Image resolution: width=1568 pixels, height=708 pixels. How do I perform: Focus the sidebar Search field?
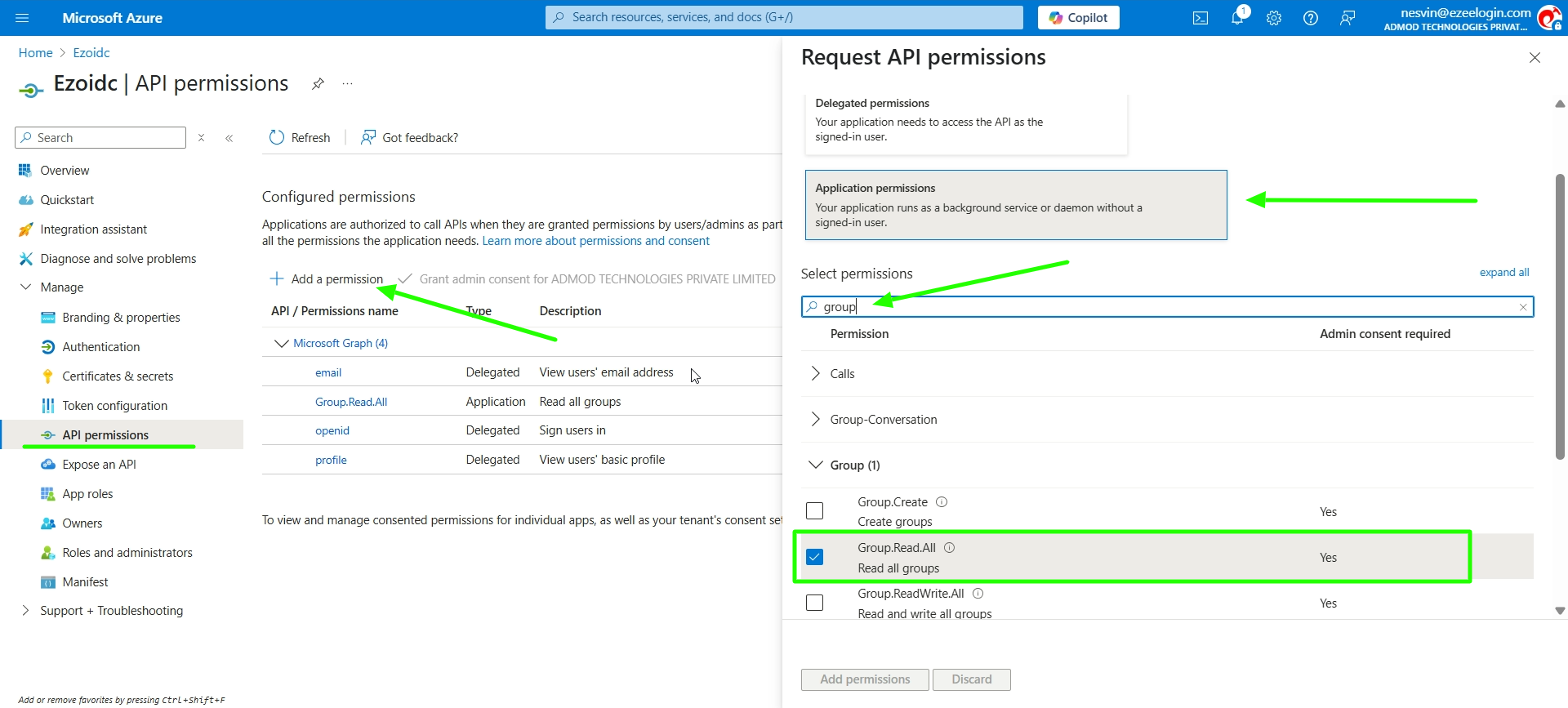pyautogui.click(x=100, y=138)
